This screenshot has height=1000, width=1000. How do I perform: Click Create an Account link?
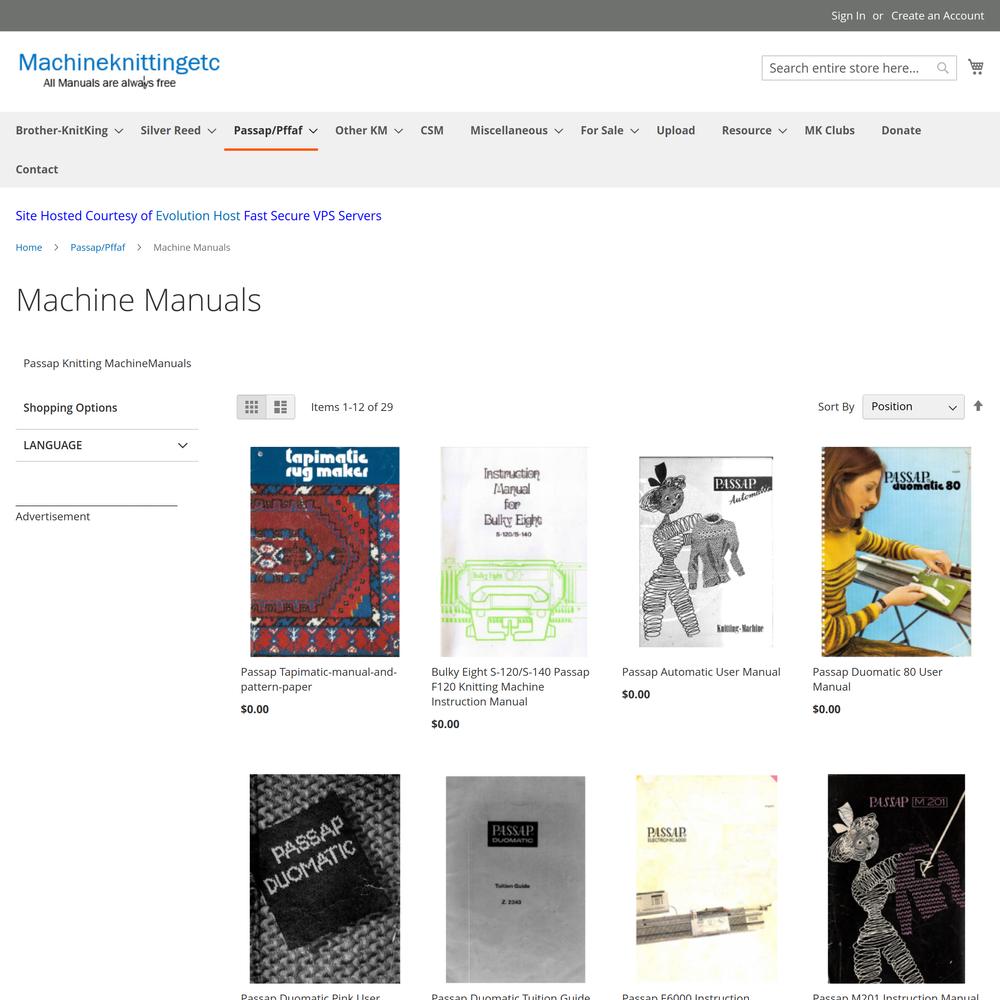pos(937,15)
